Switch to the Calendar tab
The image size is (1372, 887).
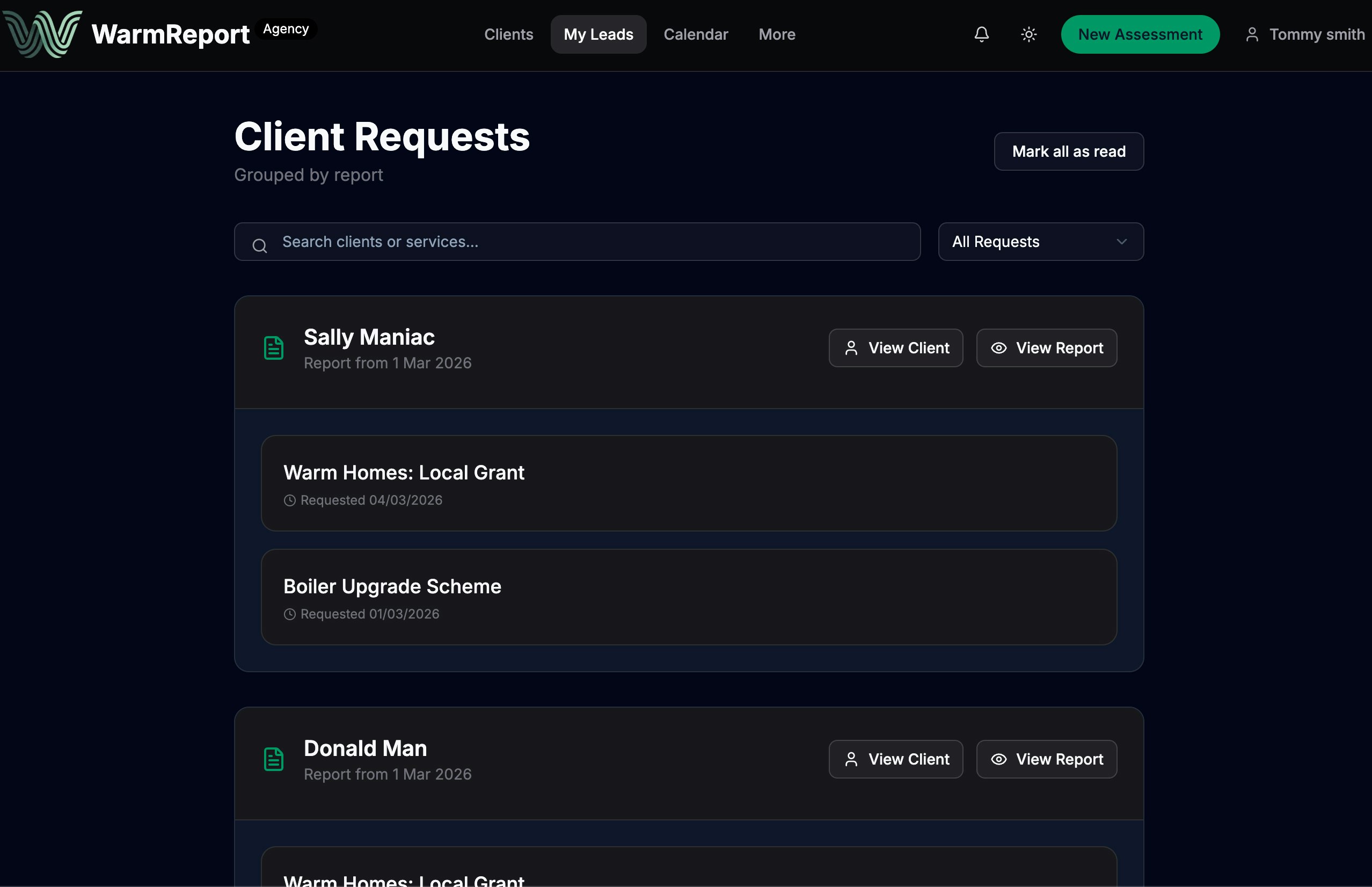(696, 34)
